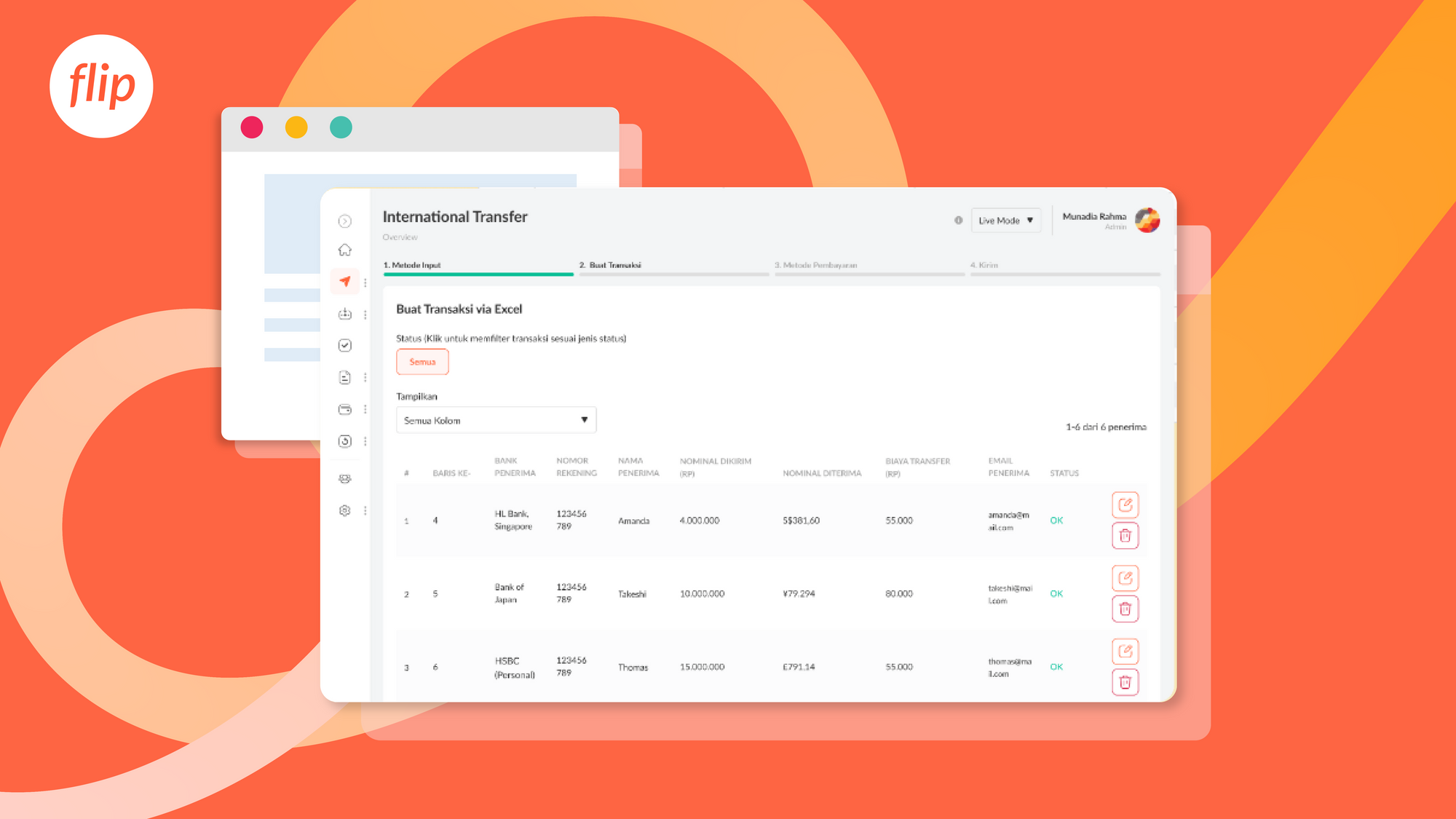
Task: Open the team users sidebar icon
Action: click(345, 479)
